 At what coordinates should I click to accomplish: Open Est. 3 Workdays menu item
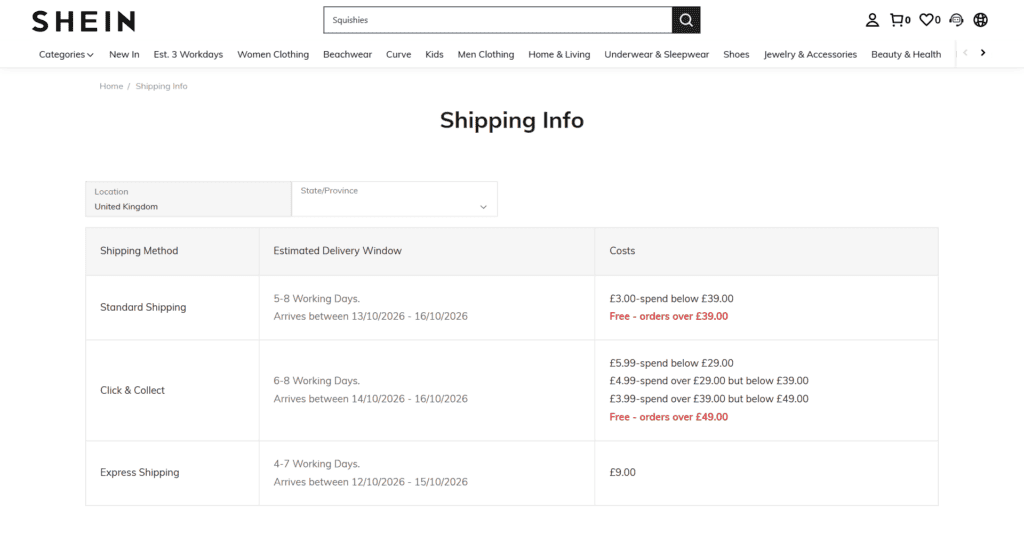[188, 54]
